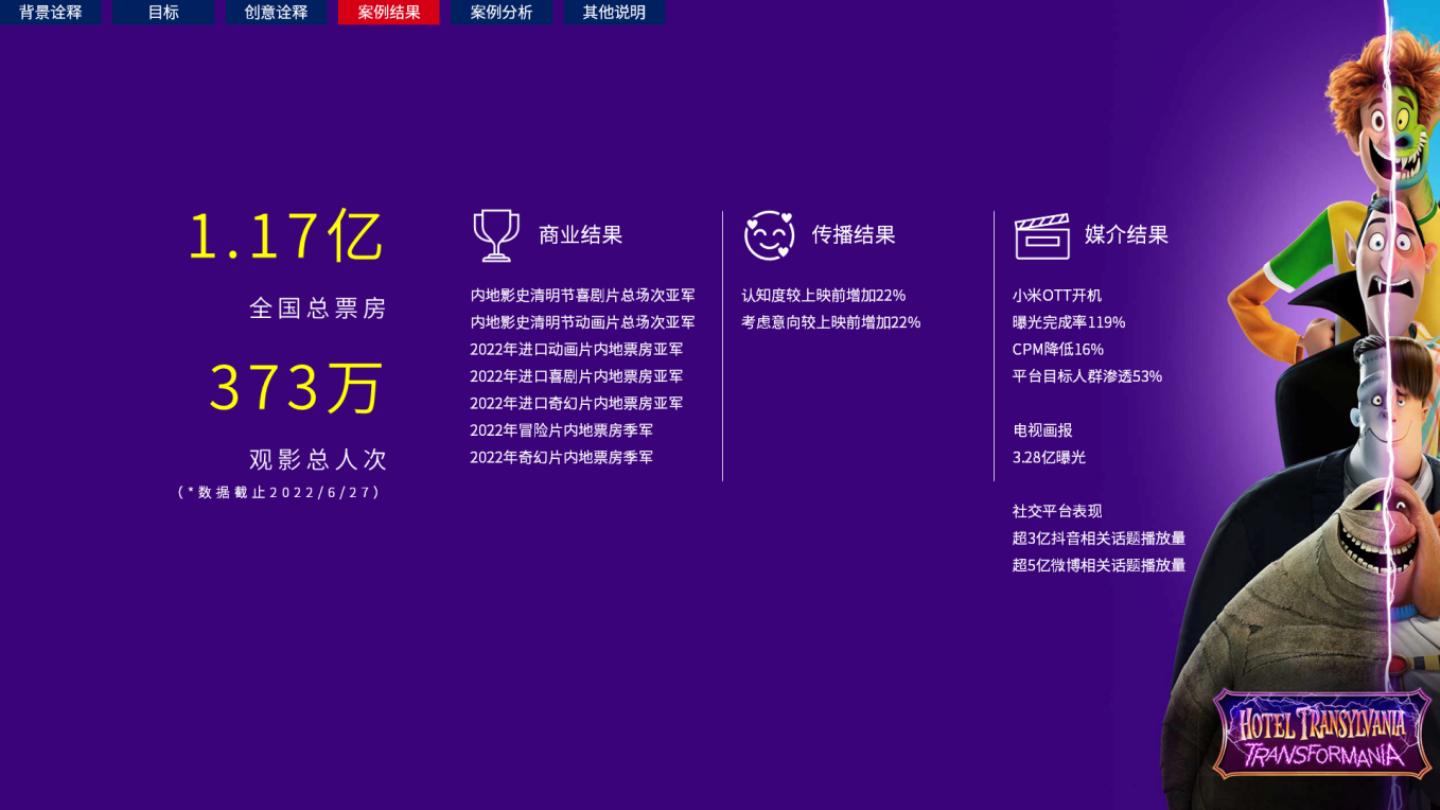The width and height of the screenshot is (1440, 810).
Task: Switch to the 目标 tab
Action: click(163, 12)
